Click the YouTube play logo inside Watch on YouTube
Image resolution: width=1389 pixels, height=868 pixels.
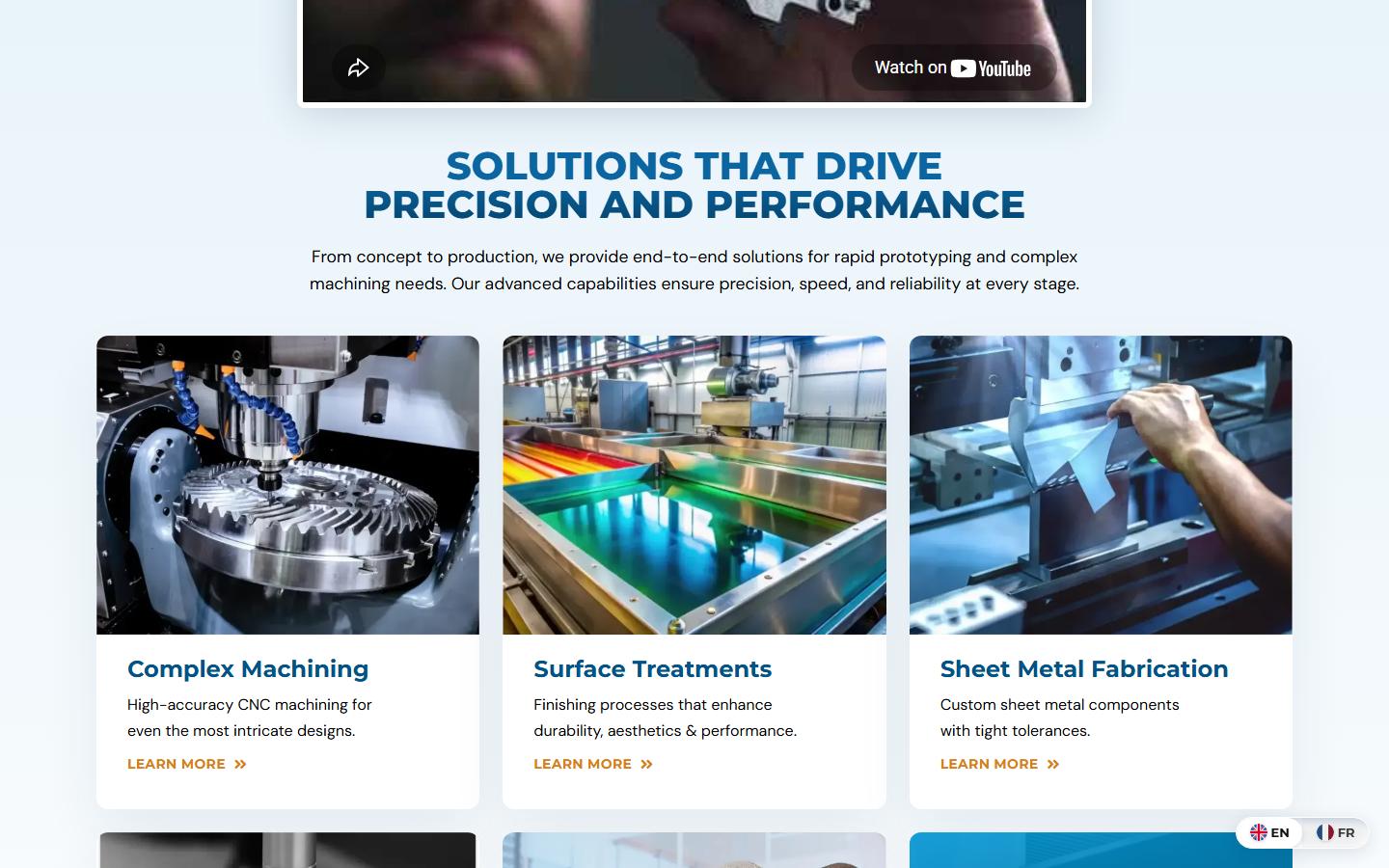coord(964,68)
